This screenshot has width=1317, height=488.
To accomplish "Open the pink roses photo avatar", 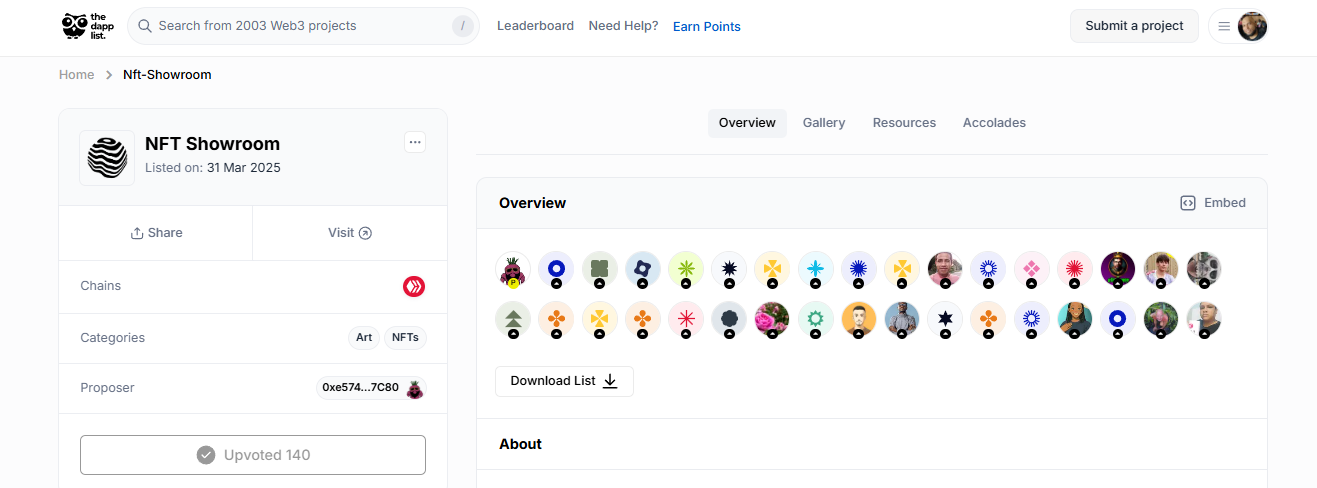I will 772,320.
